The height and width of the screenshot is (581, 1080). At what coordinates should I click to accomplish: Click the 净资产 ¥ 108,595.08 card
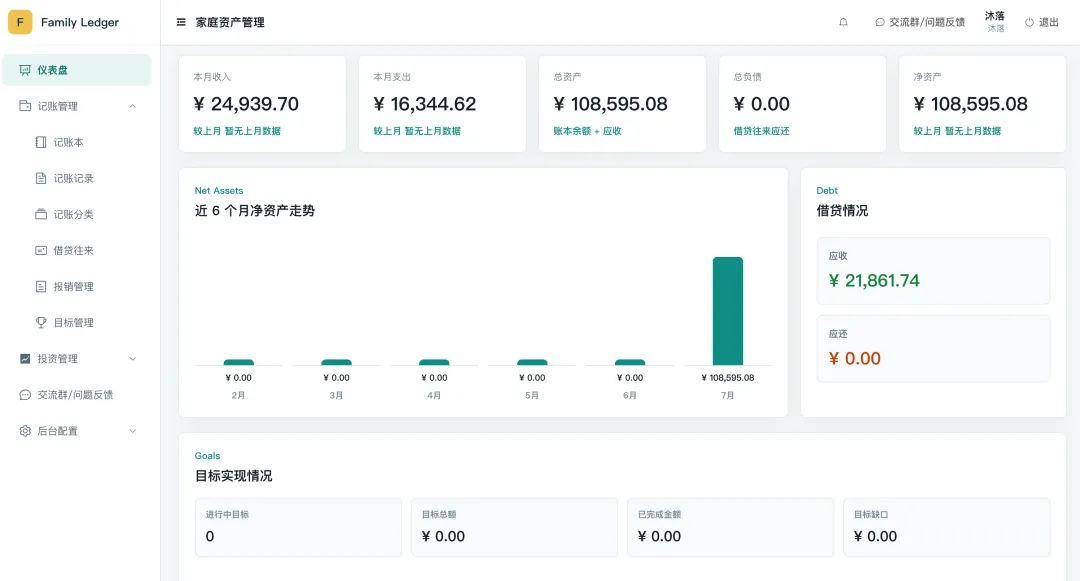(x=983, y=104)
